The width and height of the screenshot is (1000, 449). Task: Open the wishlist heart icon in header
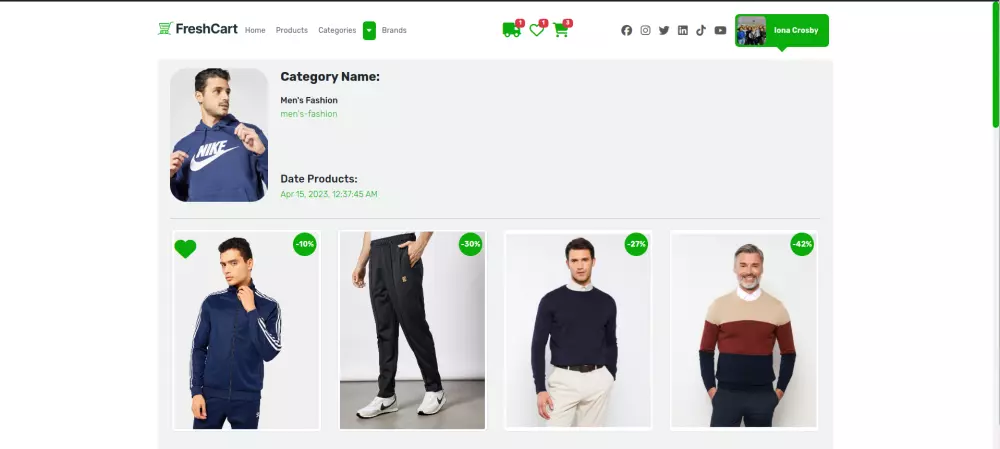point(537,30)
